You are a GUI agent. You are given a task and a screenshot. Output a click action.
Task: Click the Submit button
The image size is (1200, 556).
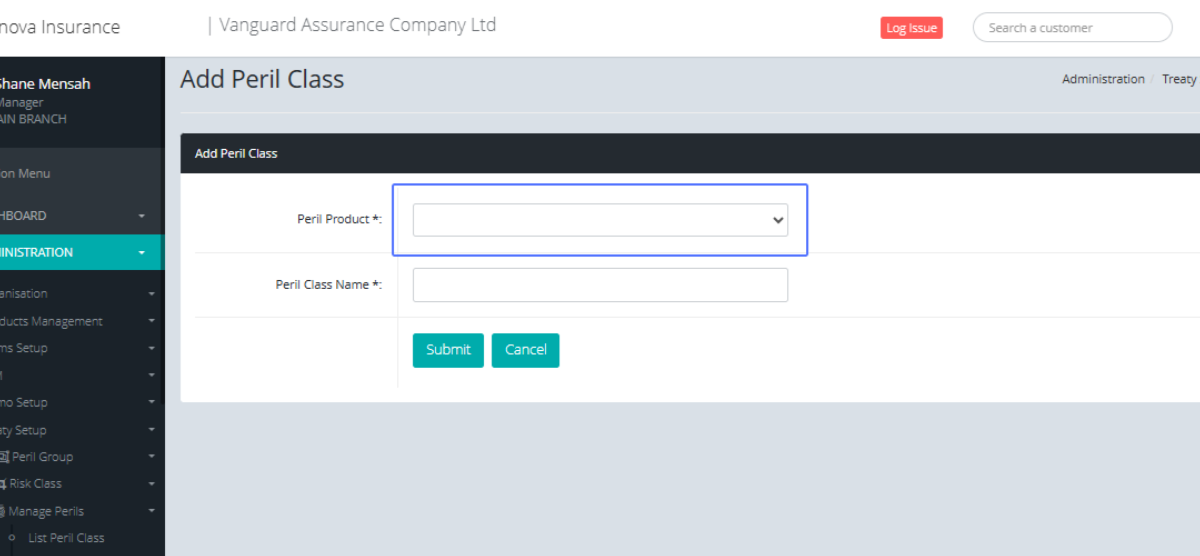pos(448,350)
